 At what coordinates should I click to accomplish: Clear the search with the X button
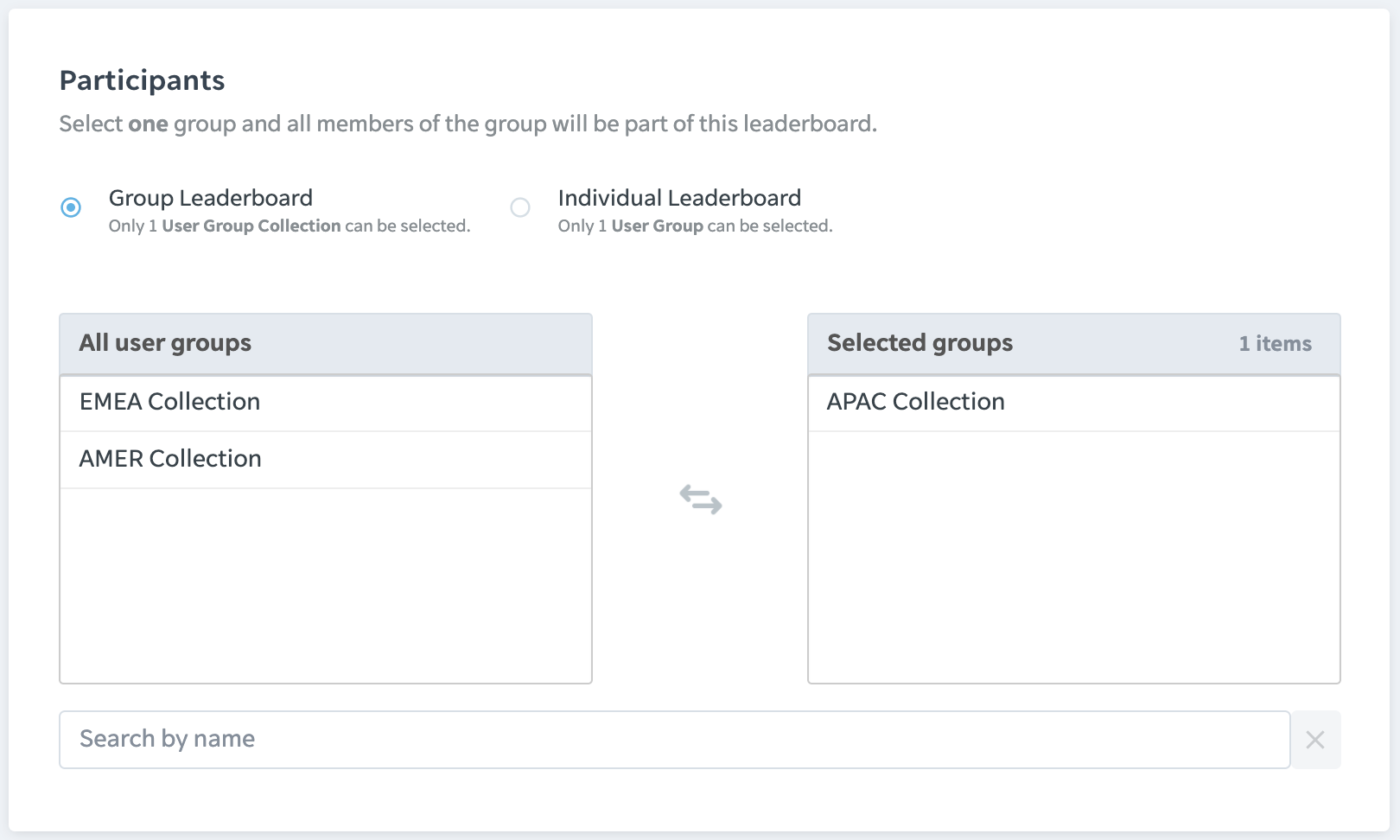(x=1315, y=740)
